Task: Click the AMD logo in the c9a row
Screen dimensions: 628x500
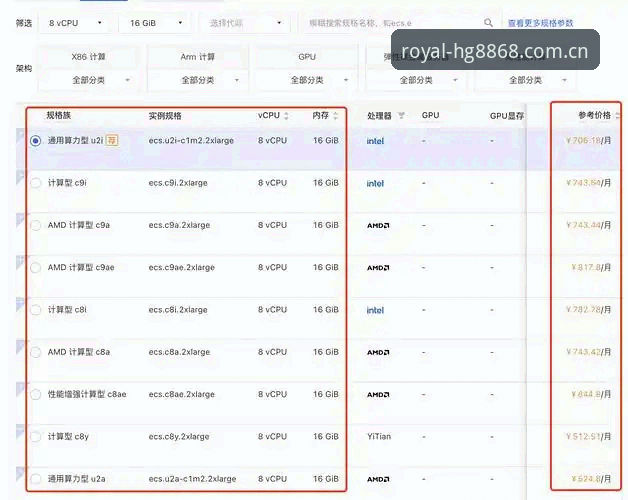Action: click(x=378, y=226)
